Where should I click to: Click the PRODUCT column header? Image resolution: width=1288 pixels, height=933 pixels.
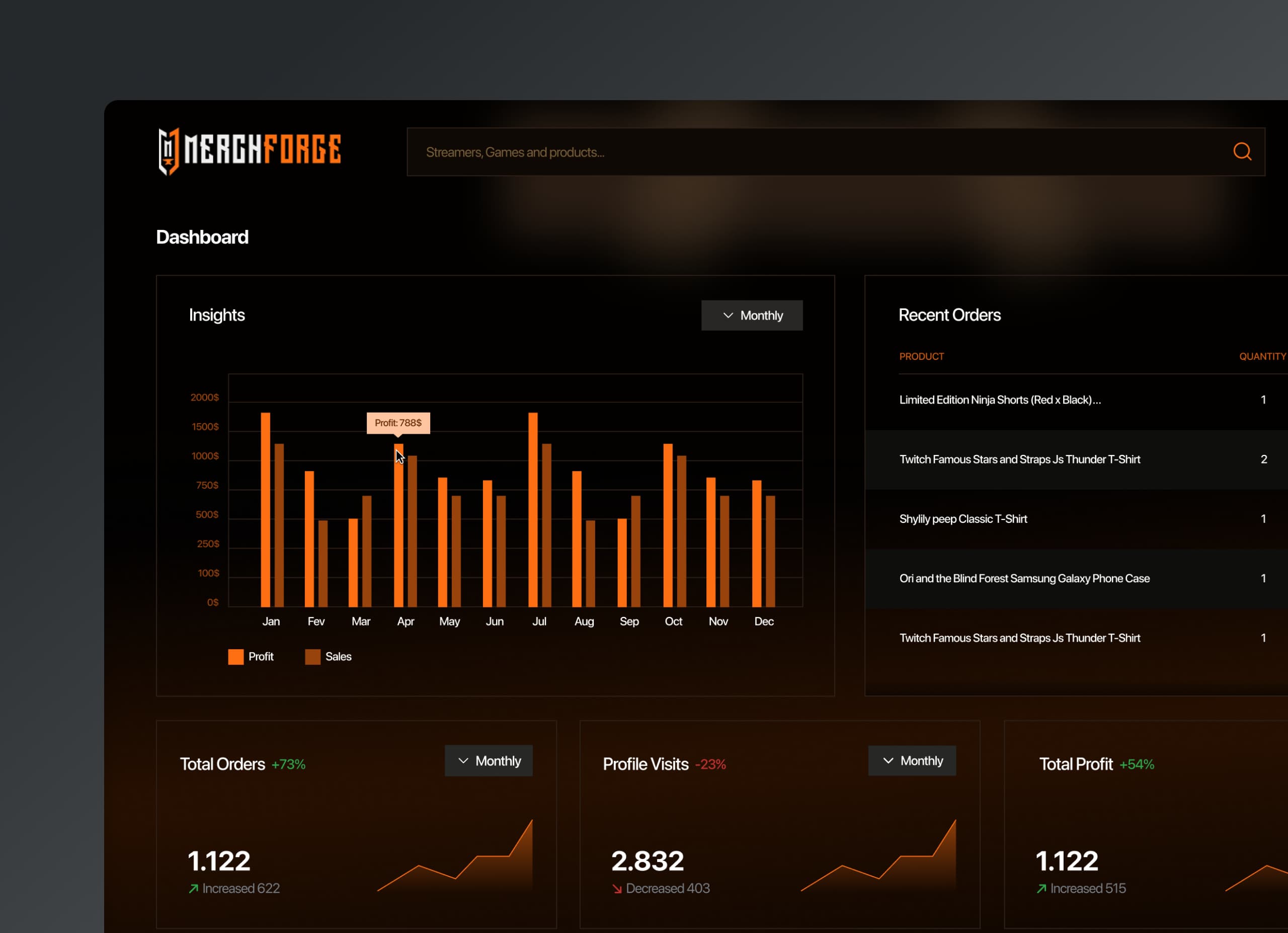point(921,356)
